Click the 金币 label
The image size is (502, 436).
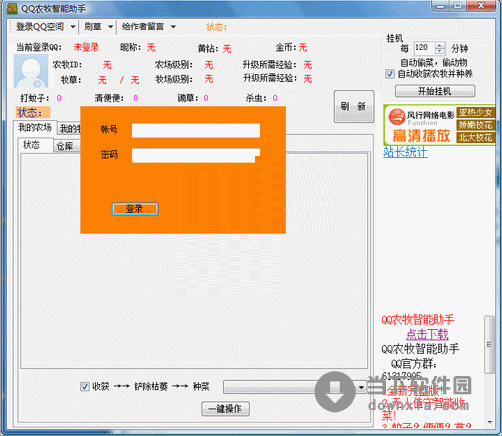286,47
